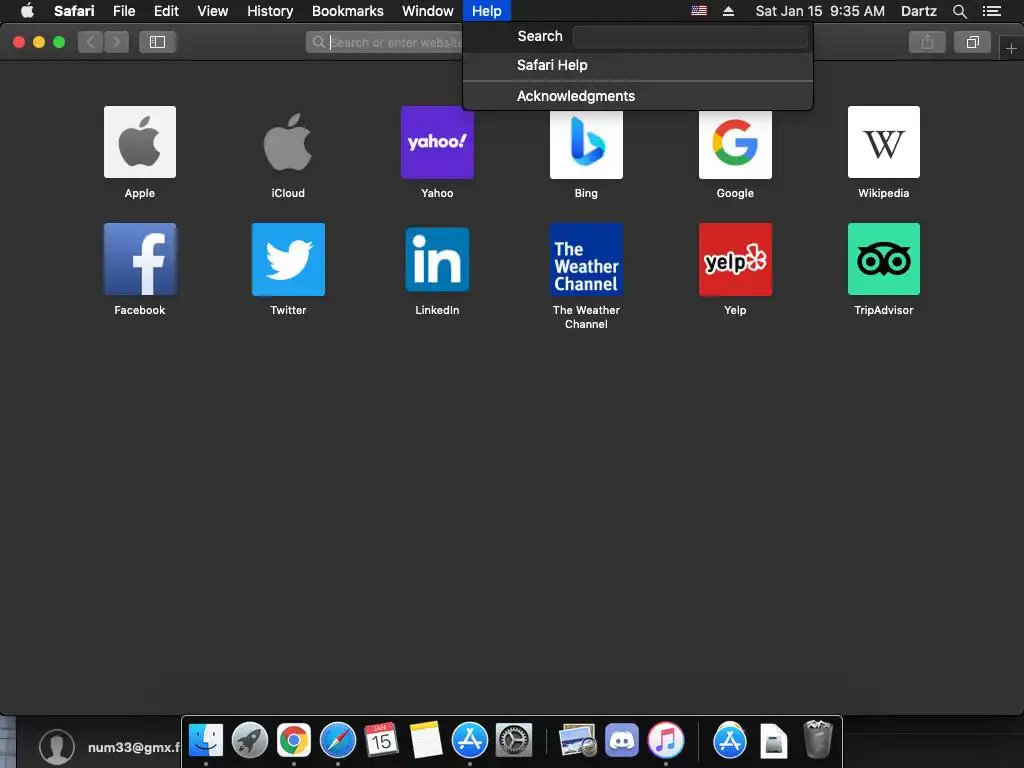This screenshot has width=1024, height=768.
Task: Add a new tab with plus button
Action: click(x=1011, y=48)
